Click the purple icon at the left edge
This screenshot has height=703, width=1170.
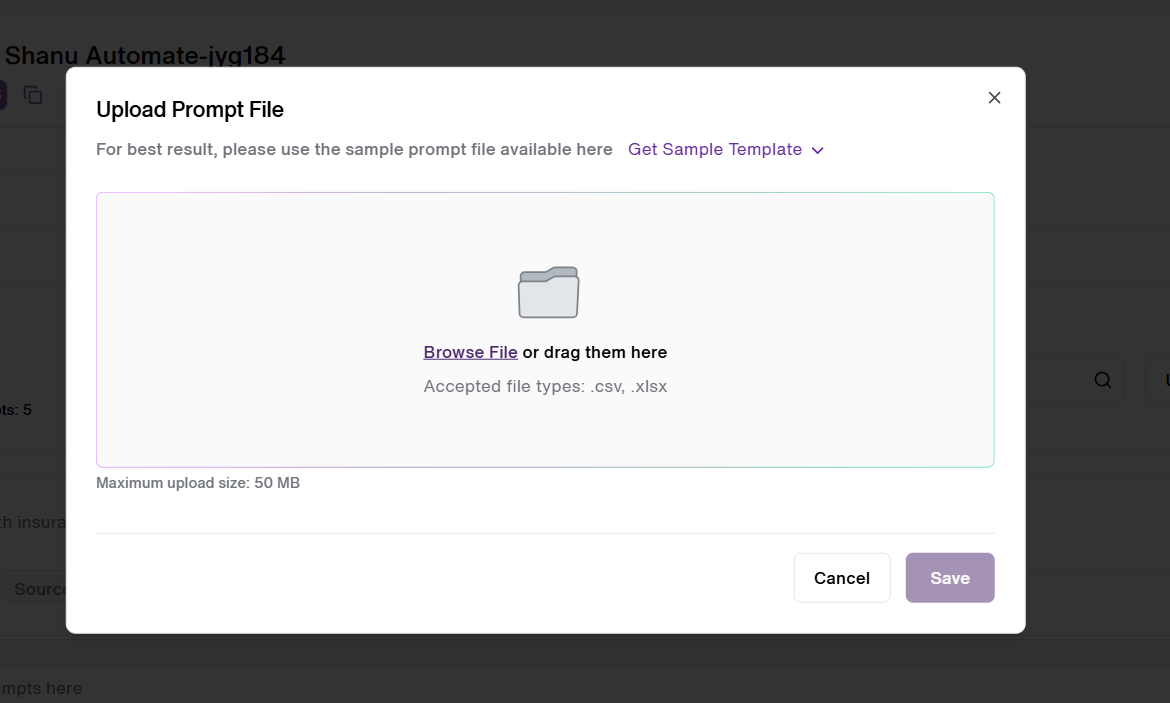point(3,95)
